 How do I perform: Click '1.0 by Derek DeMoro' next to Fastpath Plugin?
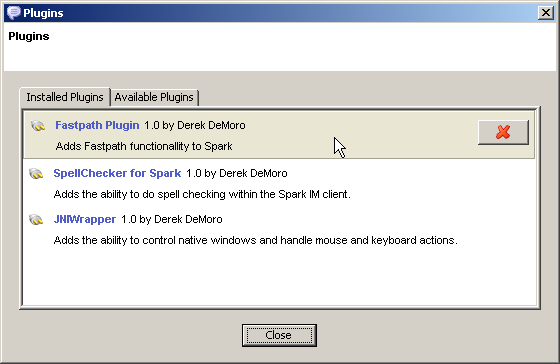pos(195,125)
